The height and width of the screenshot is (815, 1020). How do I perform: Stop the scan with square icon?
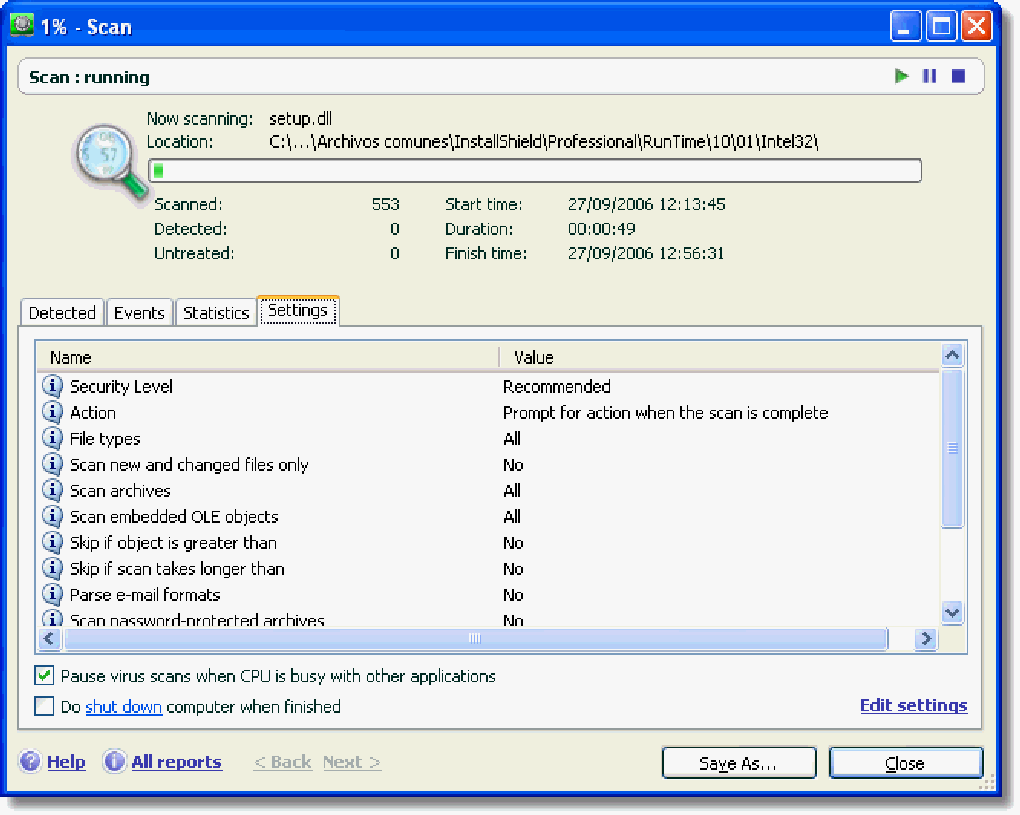pos(958,76)
